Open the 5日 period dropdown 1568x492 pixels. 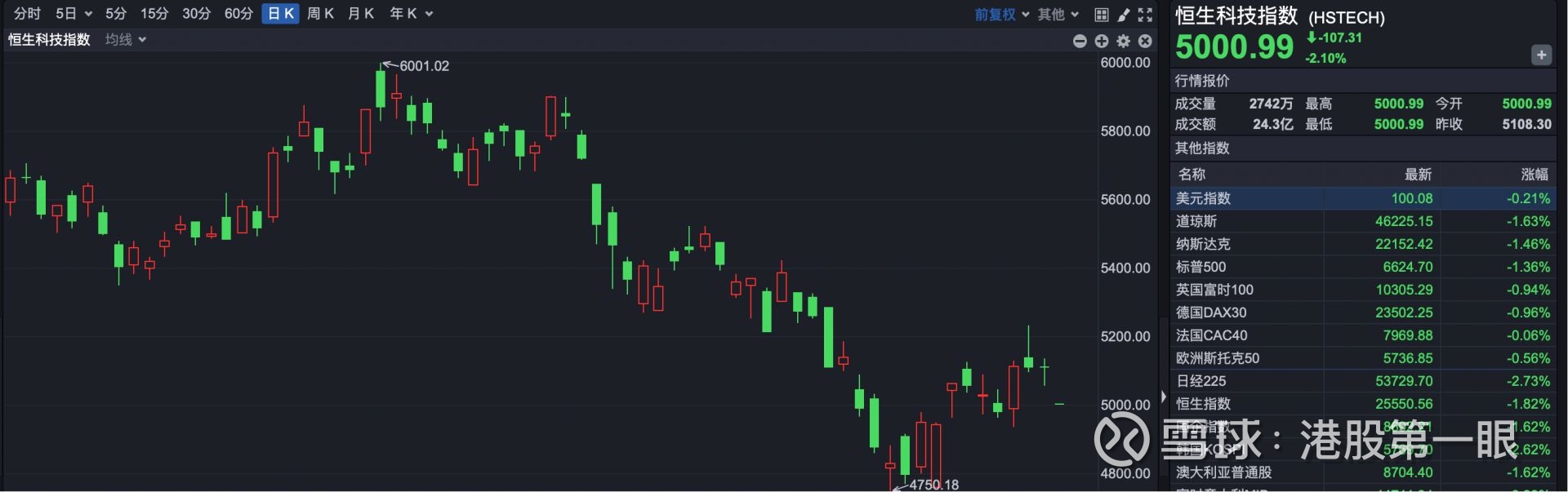pyautogui.click(x=73, y=14)
